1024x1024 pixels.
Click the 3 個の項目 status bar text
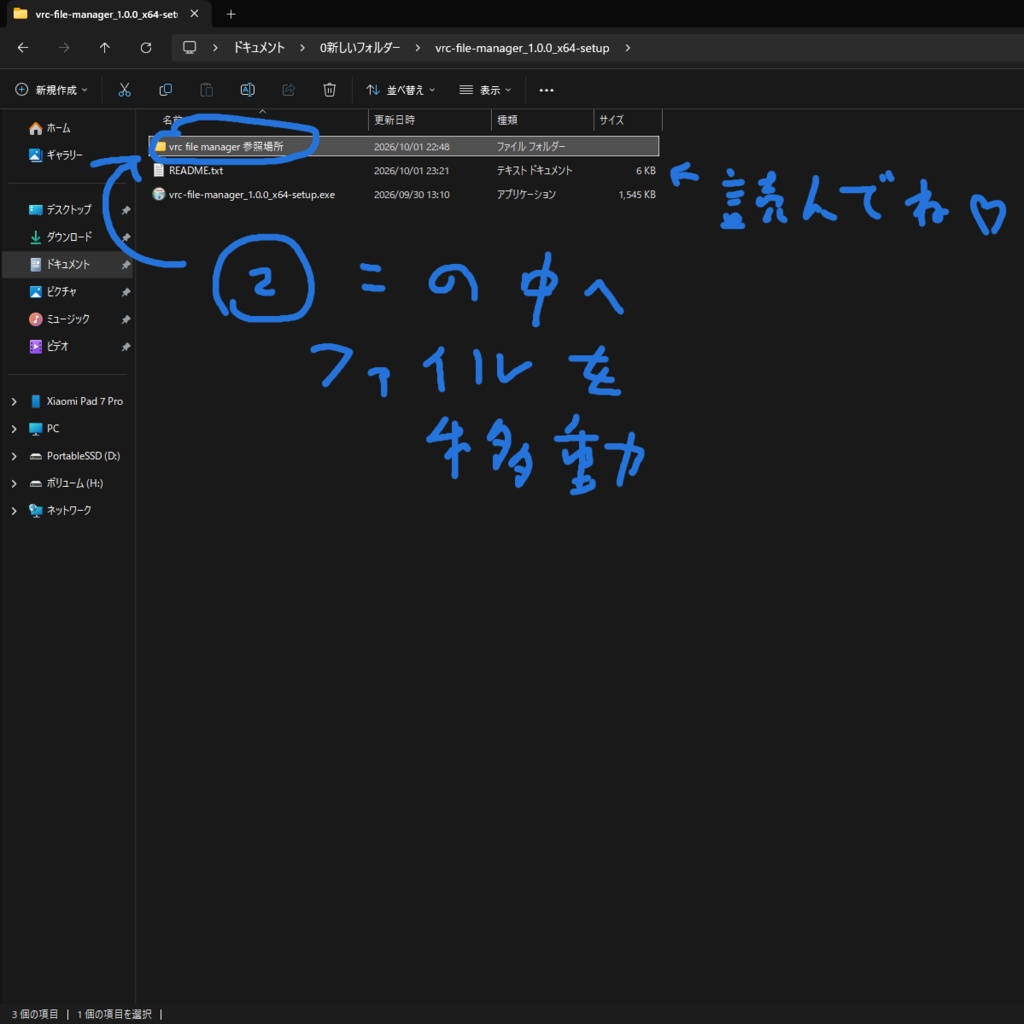pyautogui.click(x=35, y=1014)
